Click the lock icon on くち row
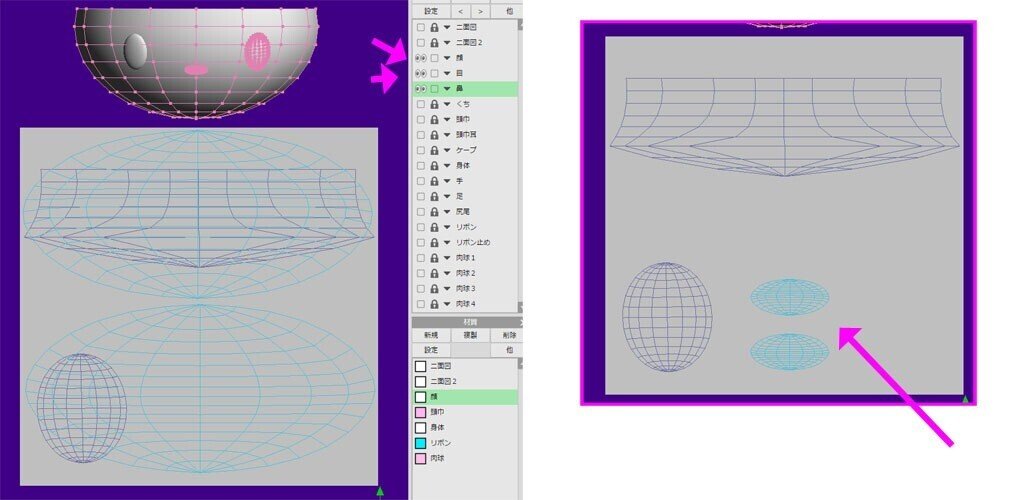Image resolution: width=1033 pixels, height=500 pixels. (434, 104)
